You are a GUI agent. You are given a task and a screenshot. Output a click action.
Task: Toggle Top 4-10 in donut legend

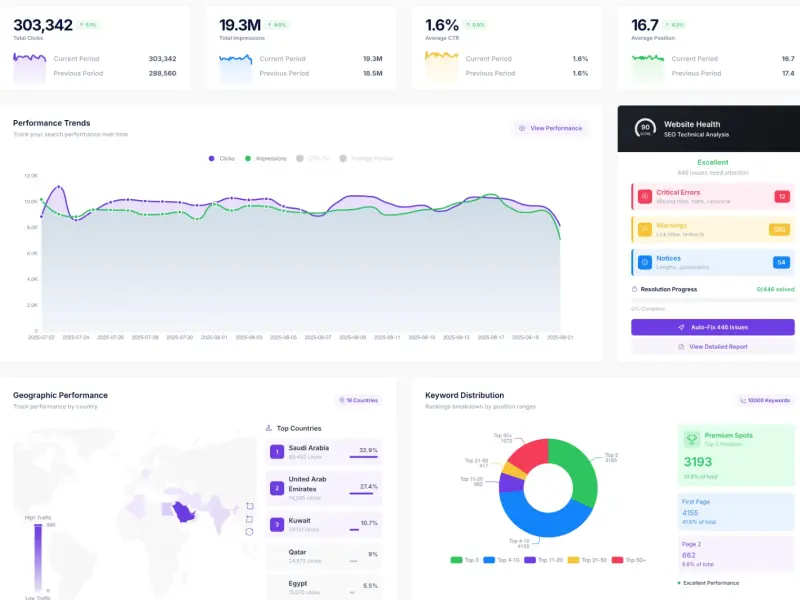pos(501,560)
